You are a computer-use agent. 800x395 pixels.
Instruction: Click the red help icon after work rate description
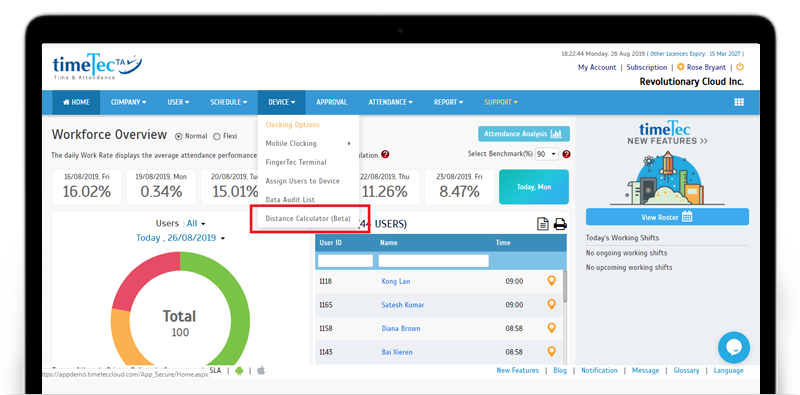(385, 155)
